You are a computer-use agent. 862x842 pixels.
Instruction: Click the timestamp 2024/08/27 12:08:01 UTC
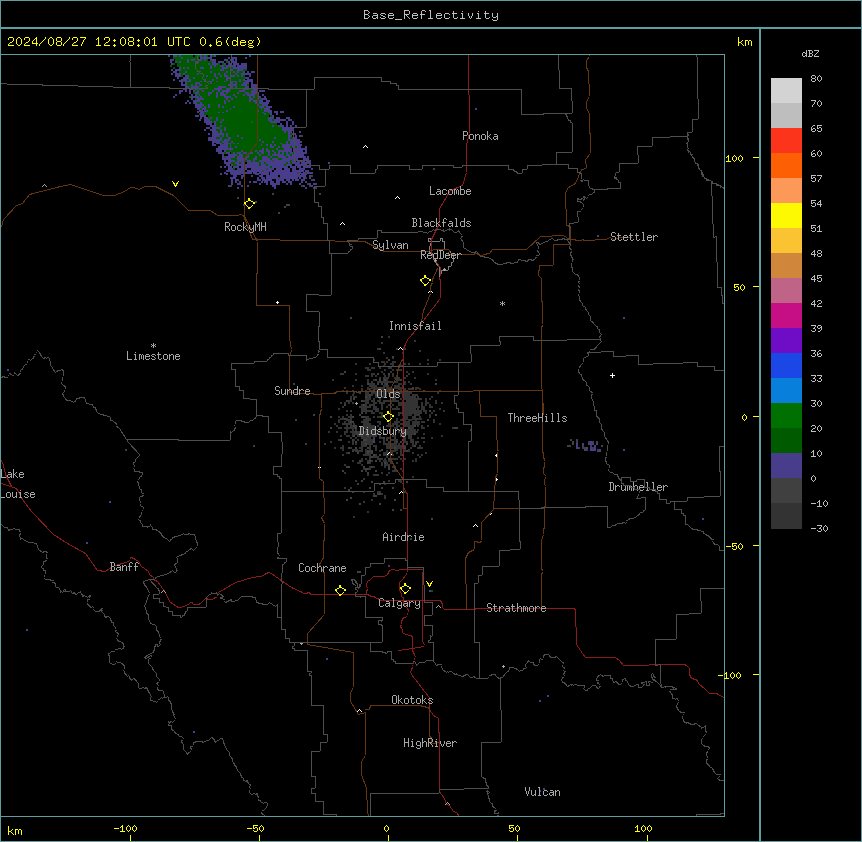click(99, 42)
